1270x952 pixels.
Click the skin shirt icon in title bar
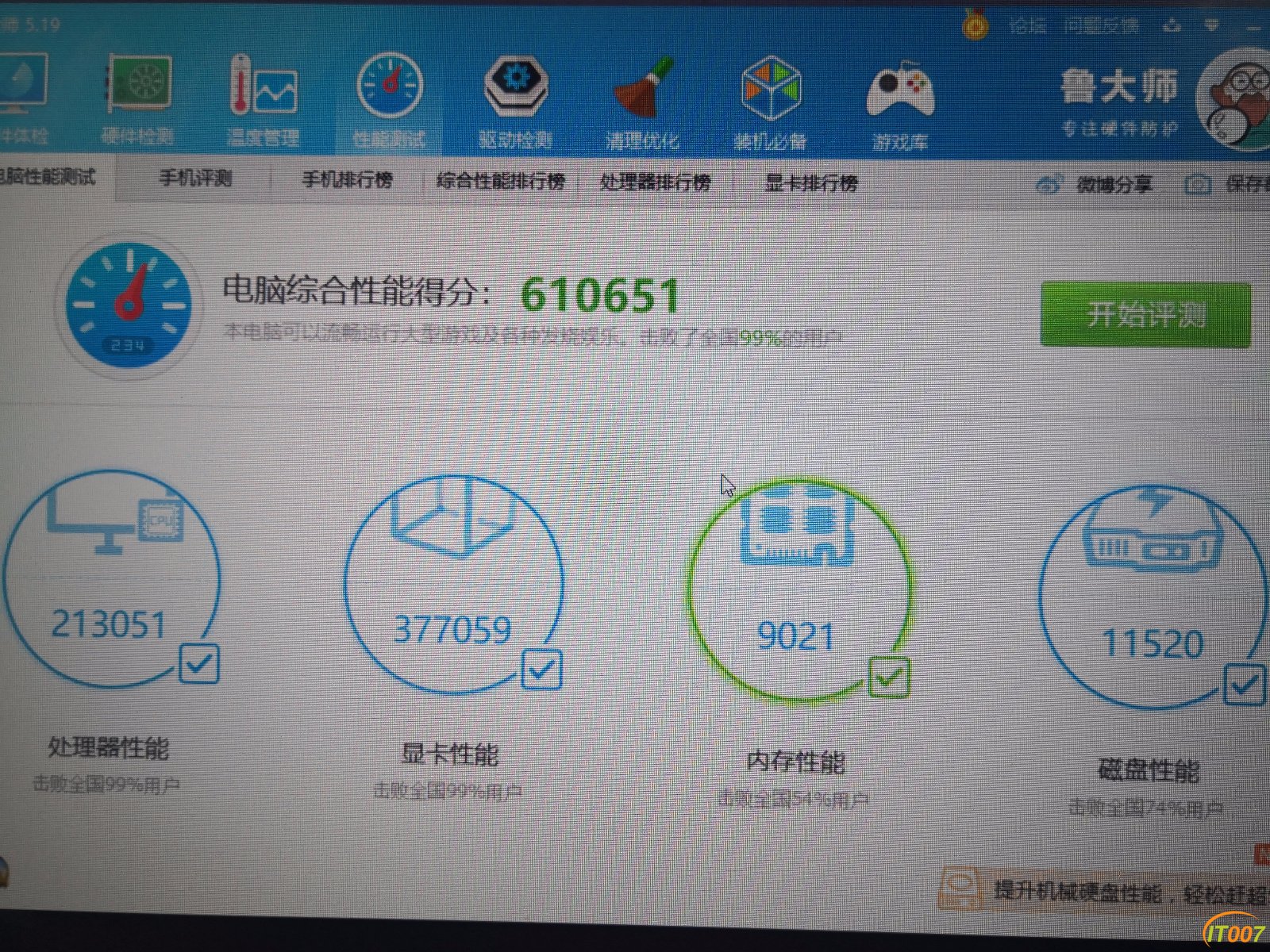(1174, 25)
